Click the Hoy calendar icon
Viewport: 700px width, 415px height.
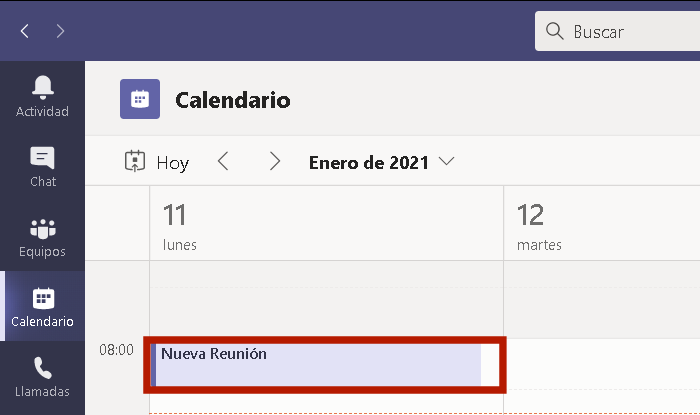134,161
